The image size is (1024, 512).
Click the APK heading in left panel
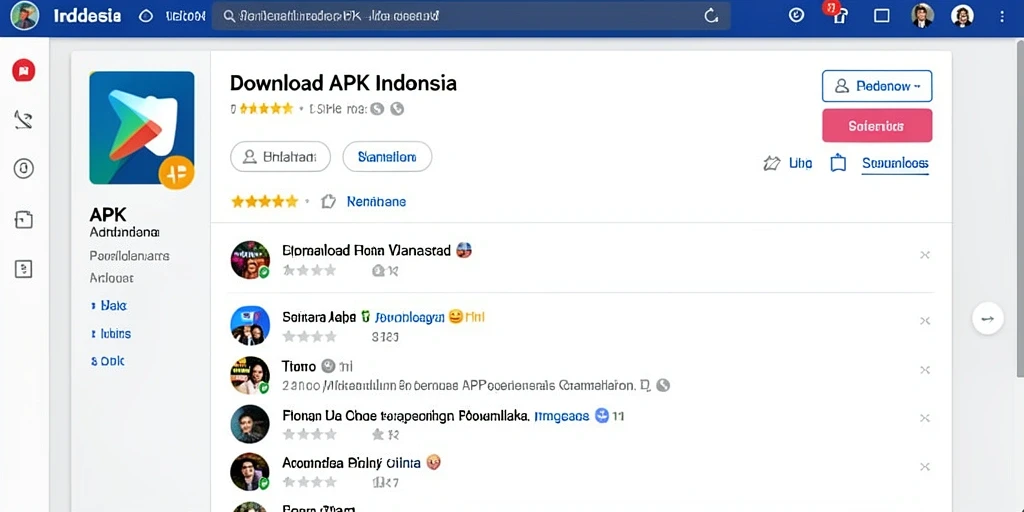click(x=108, y=214)
